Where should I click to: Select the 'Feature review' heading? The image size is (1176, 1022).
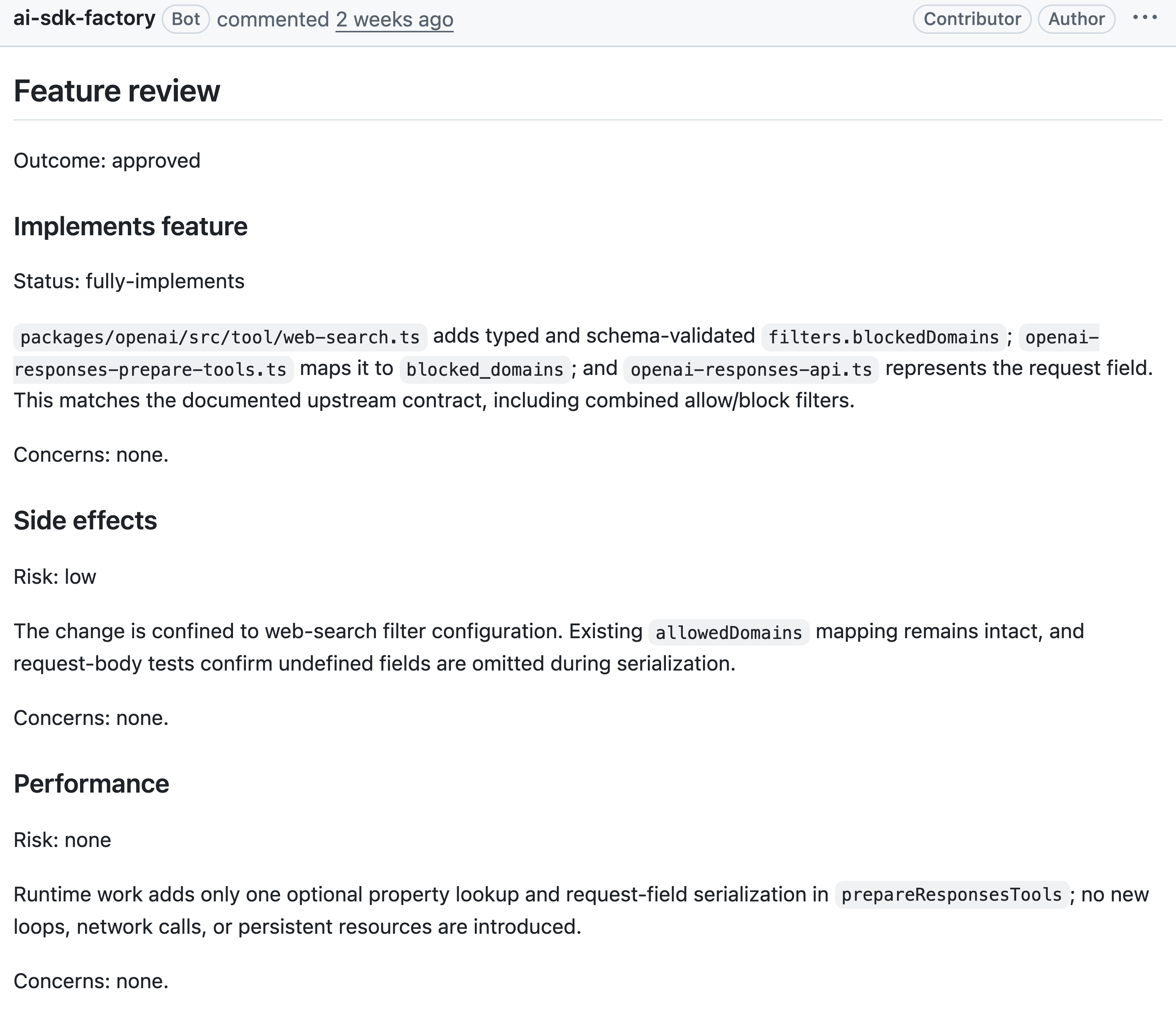click(x=117, y=91)
